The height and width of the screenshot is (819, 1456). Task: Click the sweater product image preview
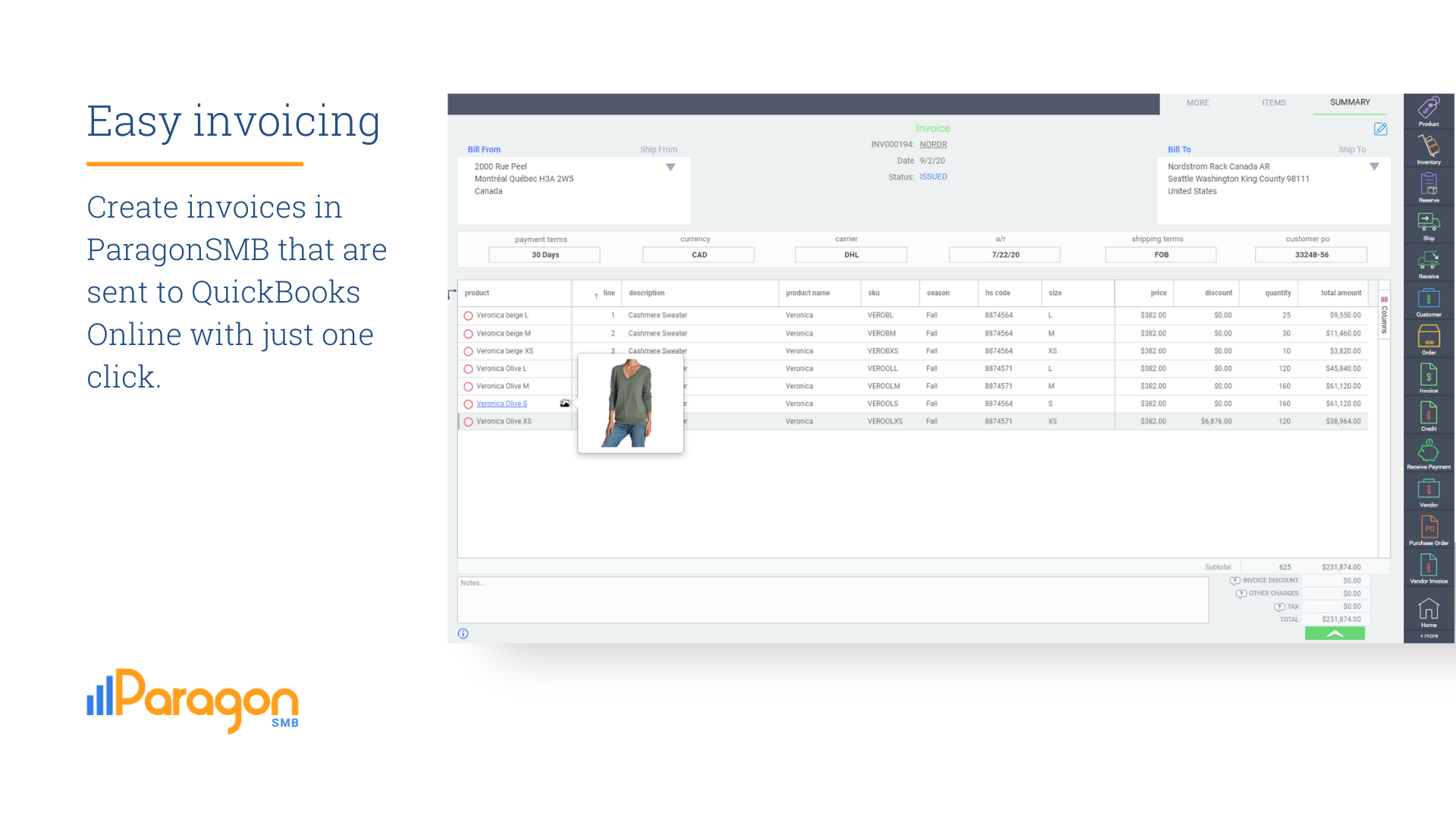[630, 403]
